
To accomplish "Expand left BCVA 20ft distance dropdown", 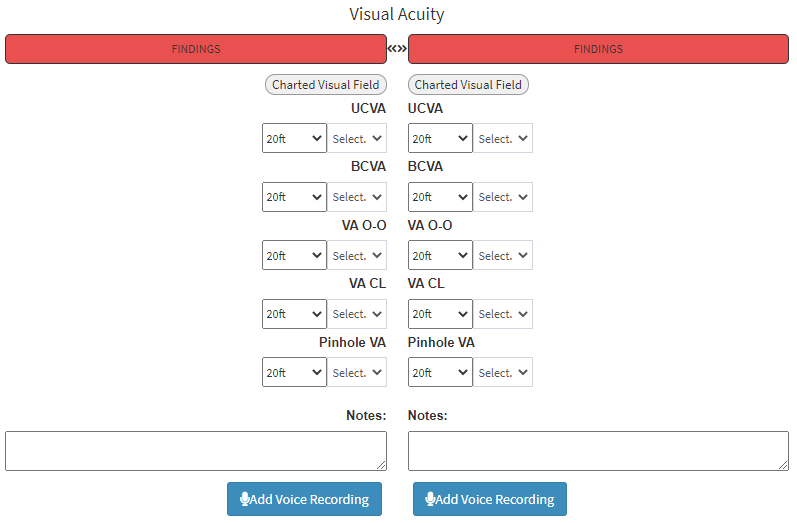I will point(294,197).
